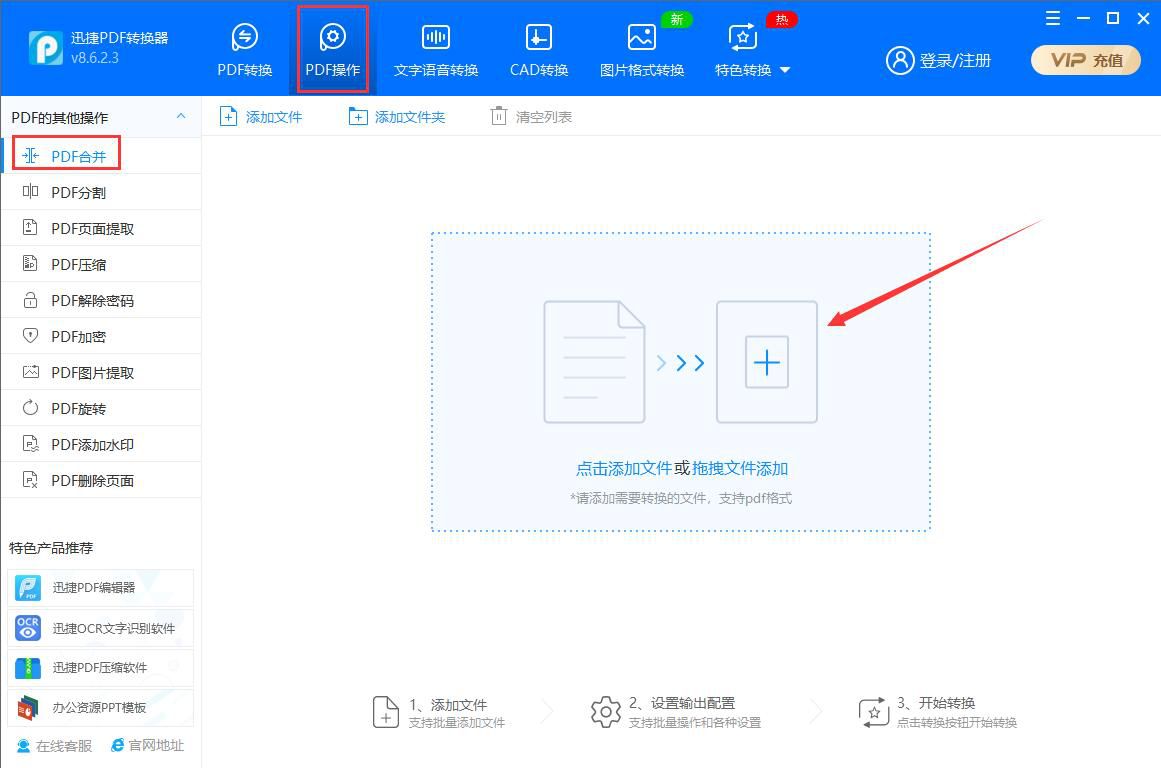Open the hamburger main menu icon
Viewport: 1161px width, 768px height.
[1053, 19]
